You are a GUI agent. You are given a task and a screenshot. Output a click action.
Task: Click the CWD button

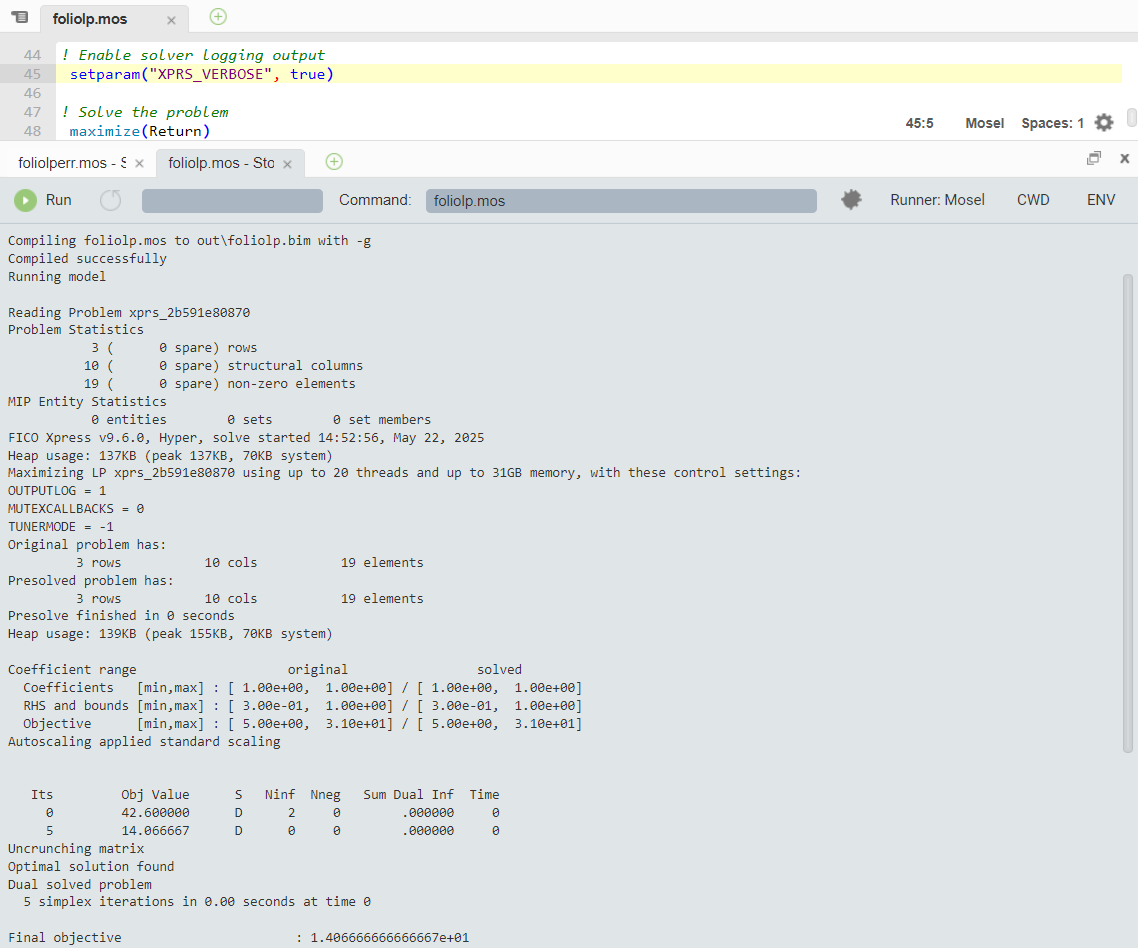(1033, 200)
